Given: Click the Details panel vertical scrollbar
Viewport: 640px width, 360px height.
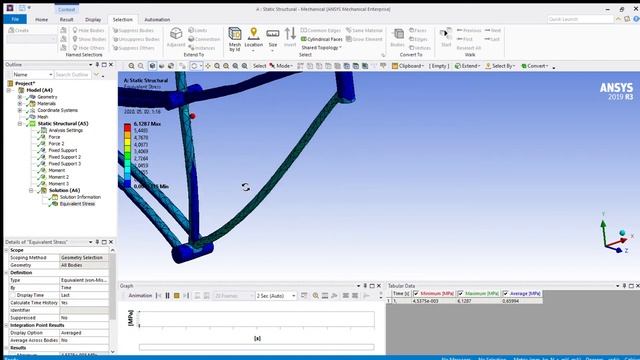Looking at the screenshot, I should (x=113, y=300).
